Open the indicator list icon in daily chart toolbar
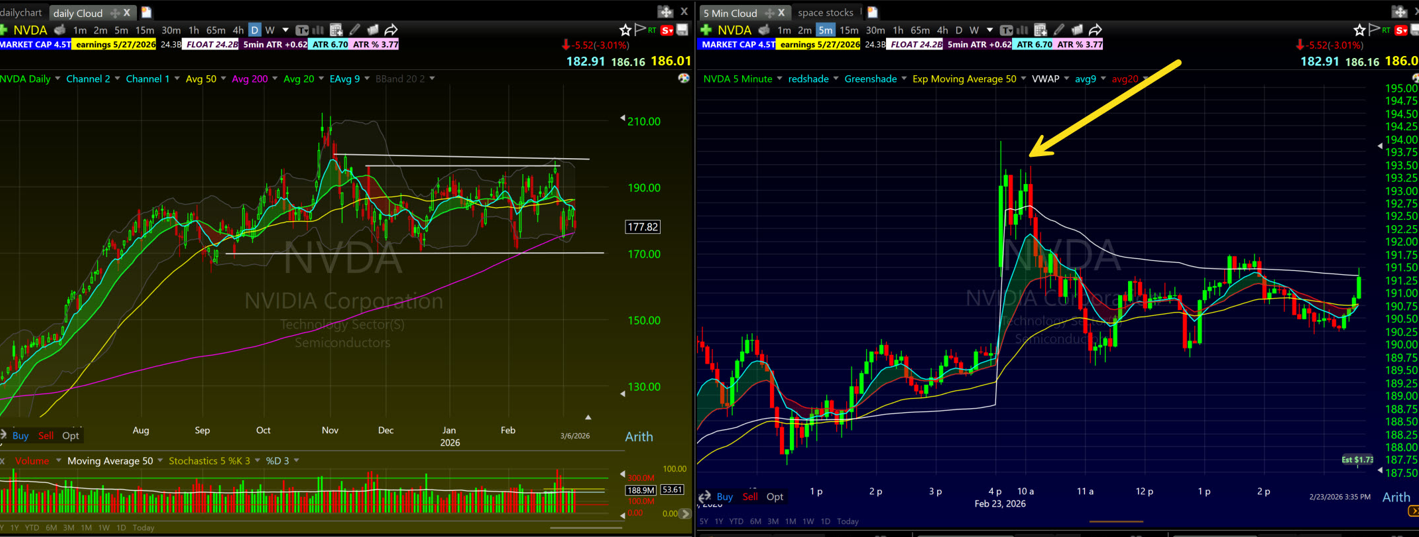This screenshot has width=1419, height=537. click(x=336, y=30)
